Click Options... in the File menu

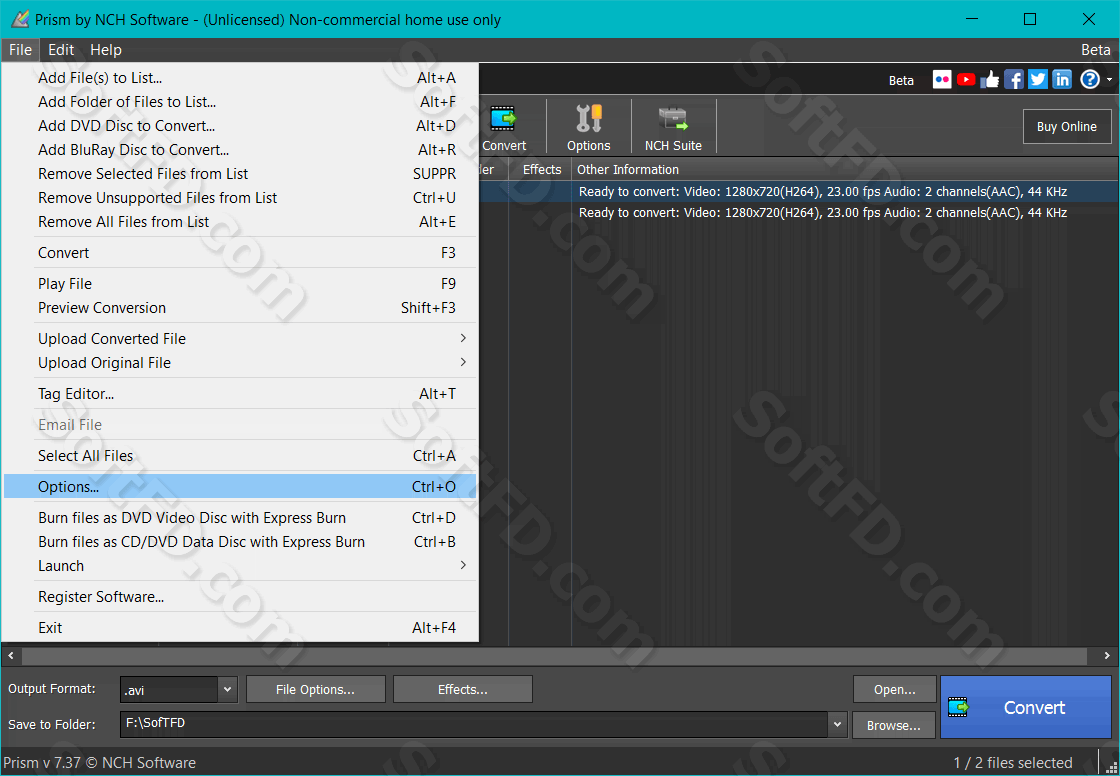tap(239, 487)
